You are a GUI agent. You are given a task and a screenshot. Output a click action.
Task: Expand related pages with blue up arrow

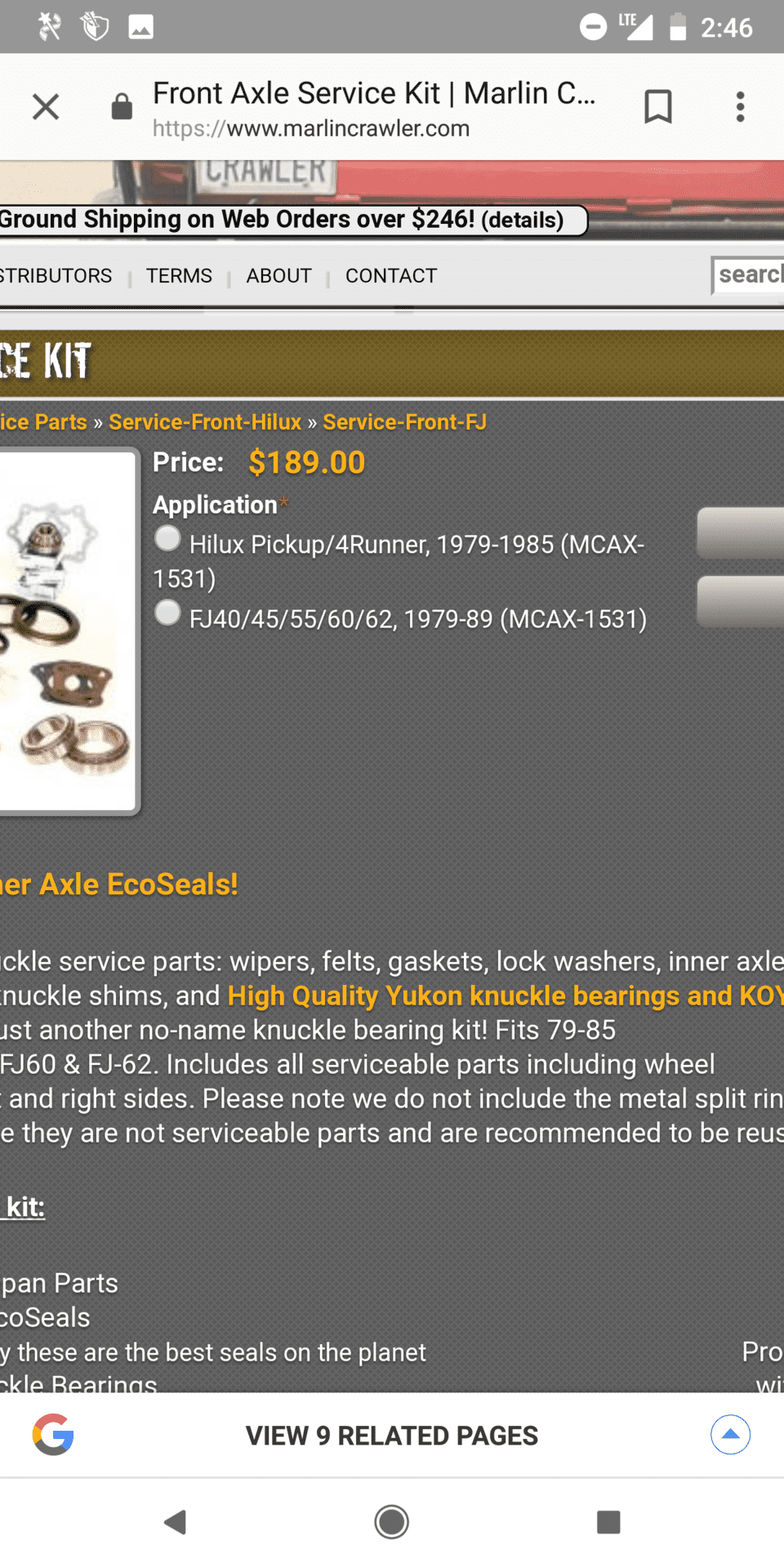730,1434
